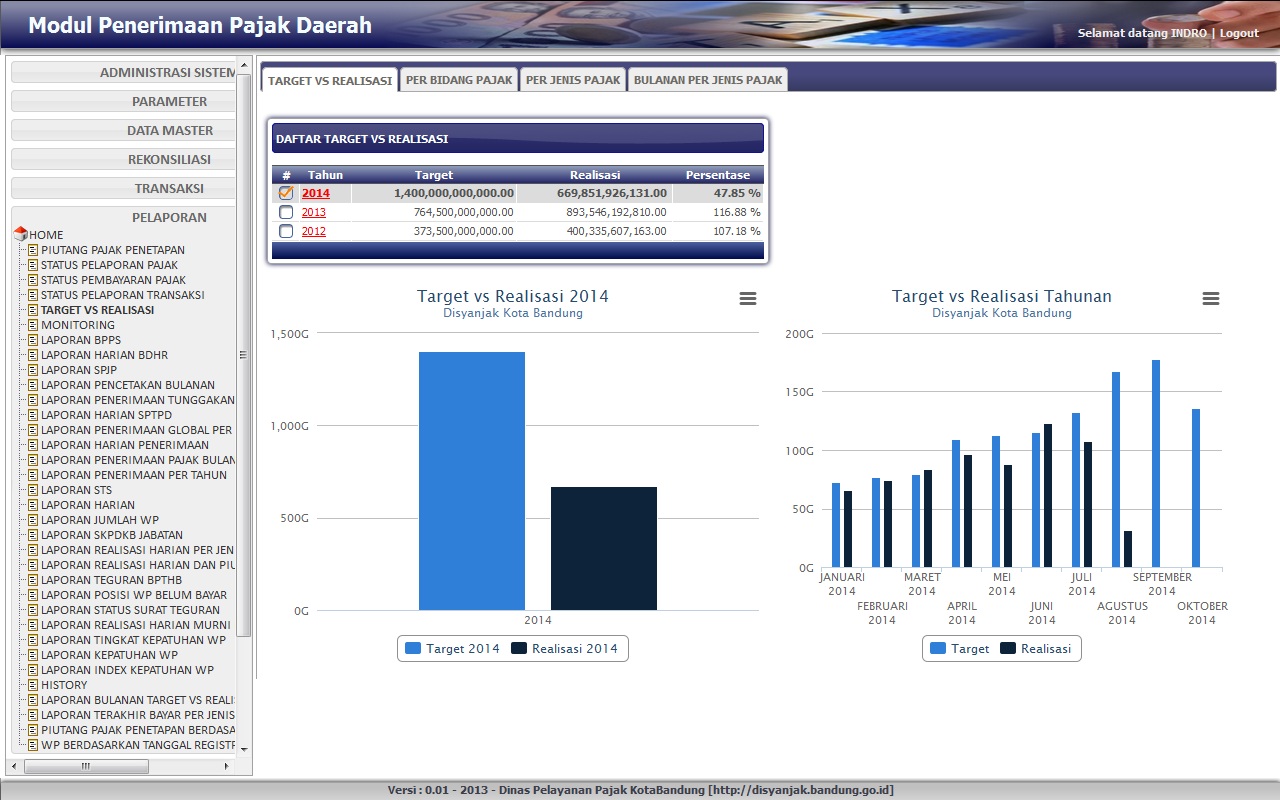Click the short Realisasi bar for Agustus 2014
Viewport: 1280px width, 800px height.
coord(1128,549)
